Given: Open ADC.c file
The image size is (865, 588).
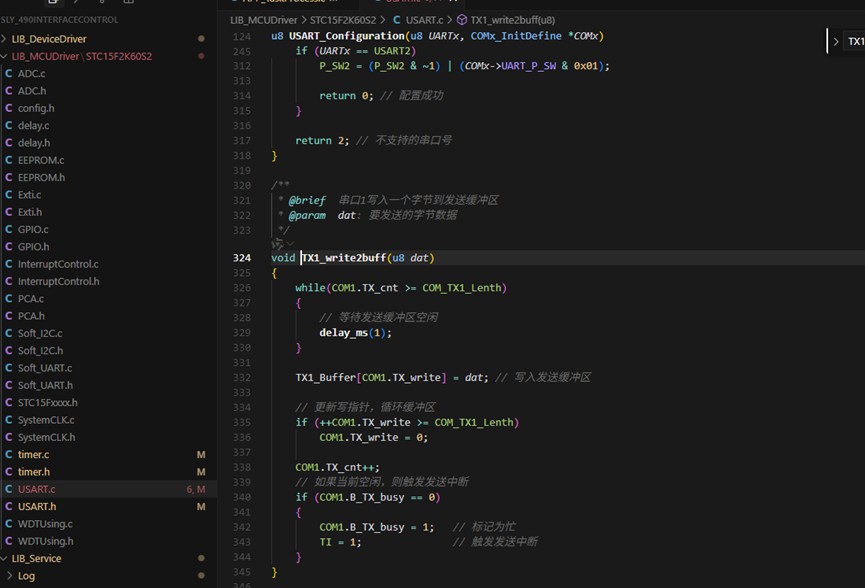Looking at the screenshot, I should click(31, 73).
